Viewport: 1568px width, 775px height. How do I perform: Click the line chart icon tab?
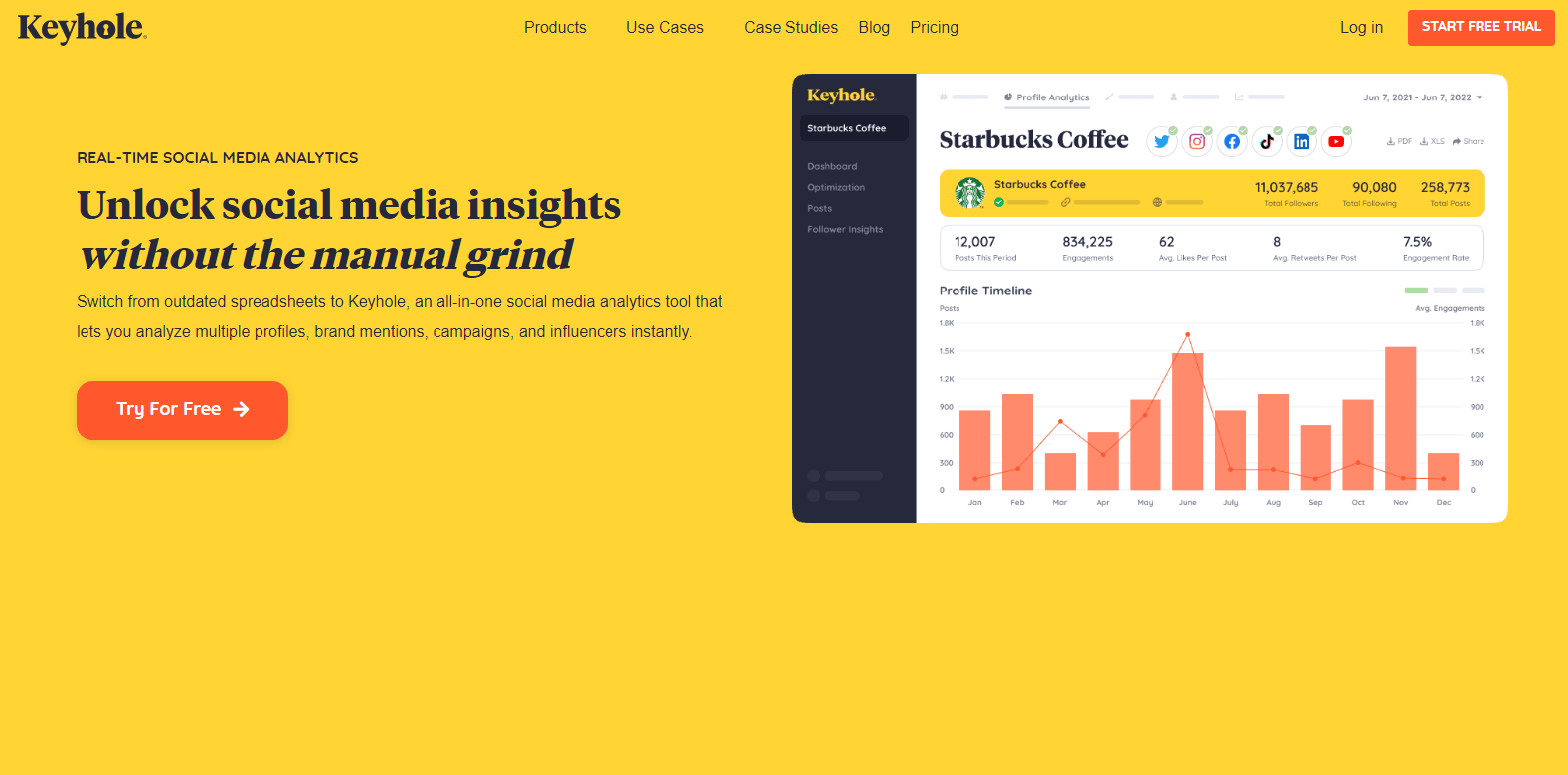click(x=1239, y=97)
